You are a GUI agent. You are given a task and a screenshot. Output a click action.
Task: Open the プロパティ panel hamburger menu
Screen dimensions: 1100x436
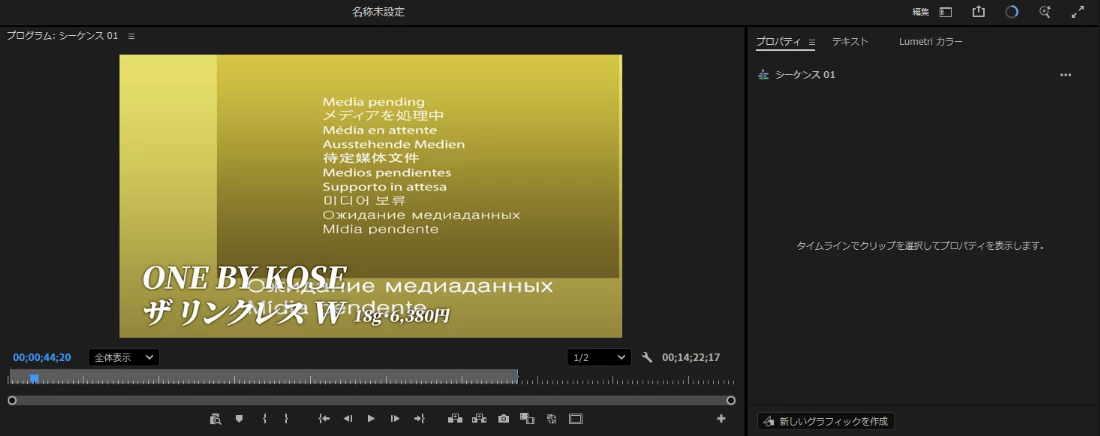[x=812, y=42]
